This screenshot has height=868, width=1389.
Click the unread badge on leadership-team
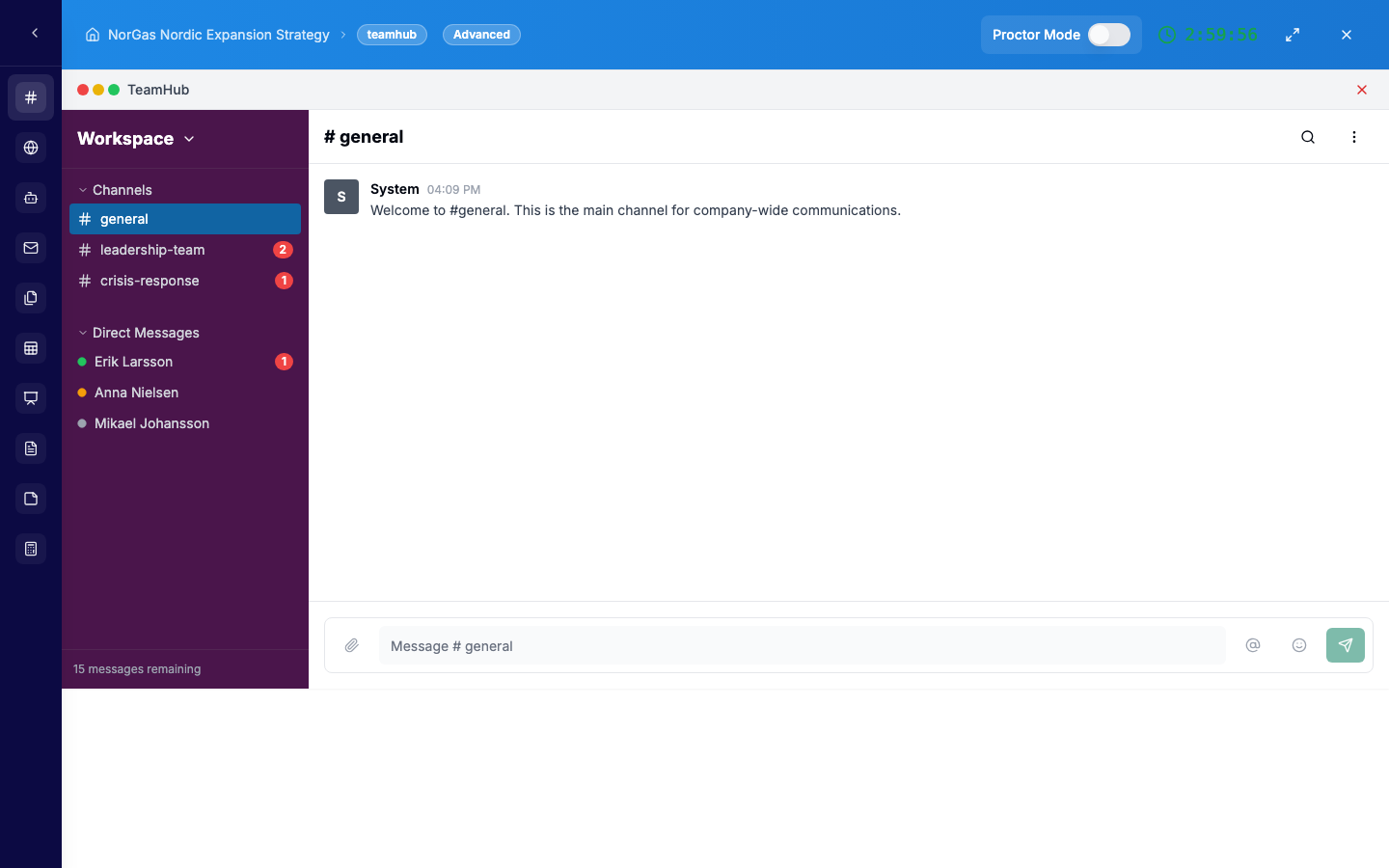coord(283,250)
